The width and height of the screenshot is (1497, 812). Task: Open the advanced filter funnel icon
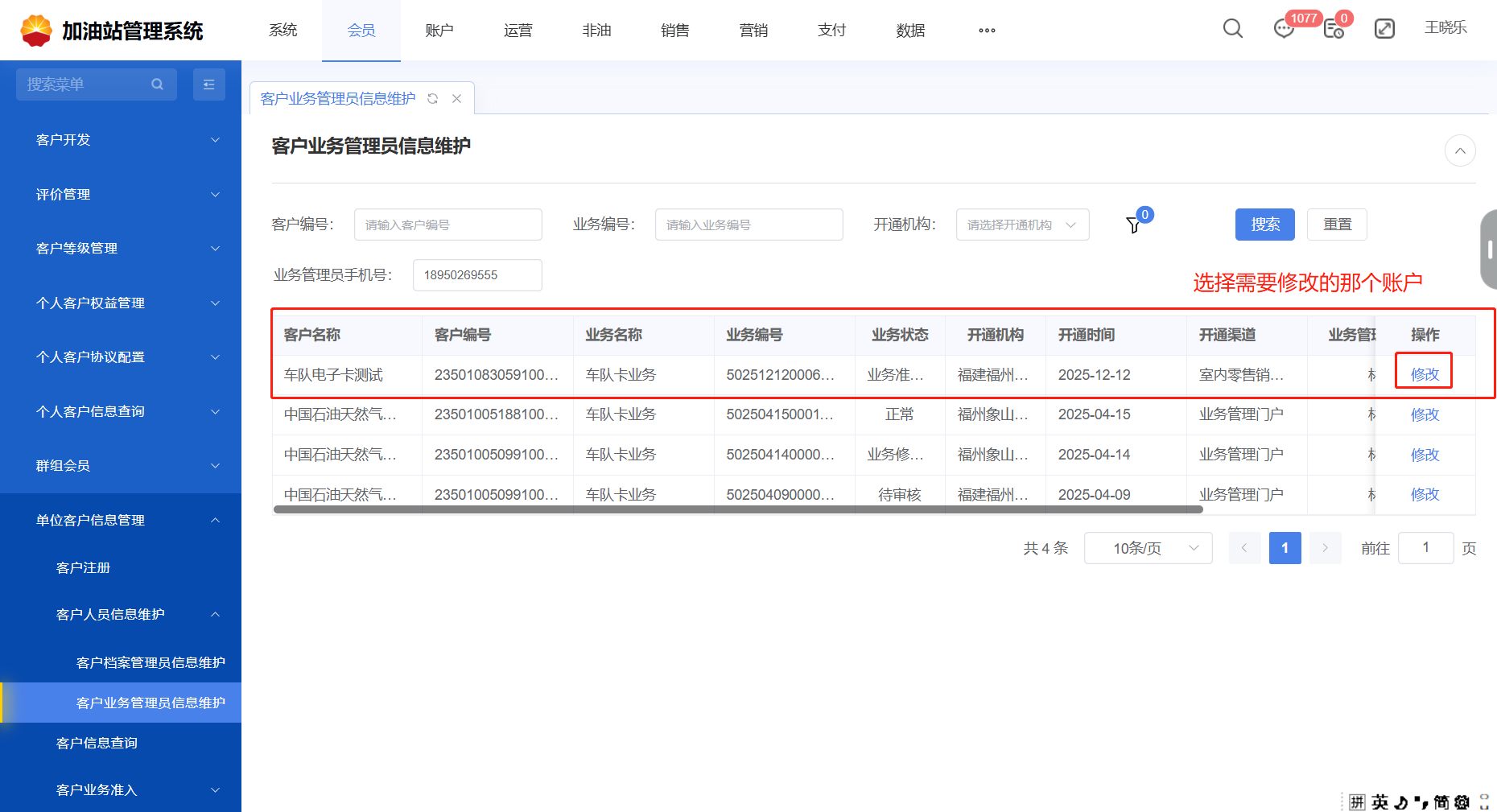click(1133, 225)
